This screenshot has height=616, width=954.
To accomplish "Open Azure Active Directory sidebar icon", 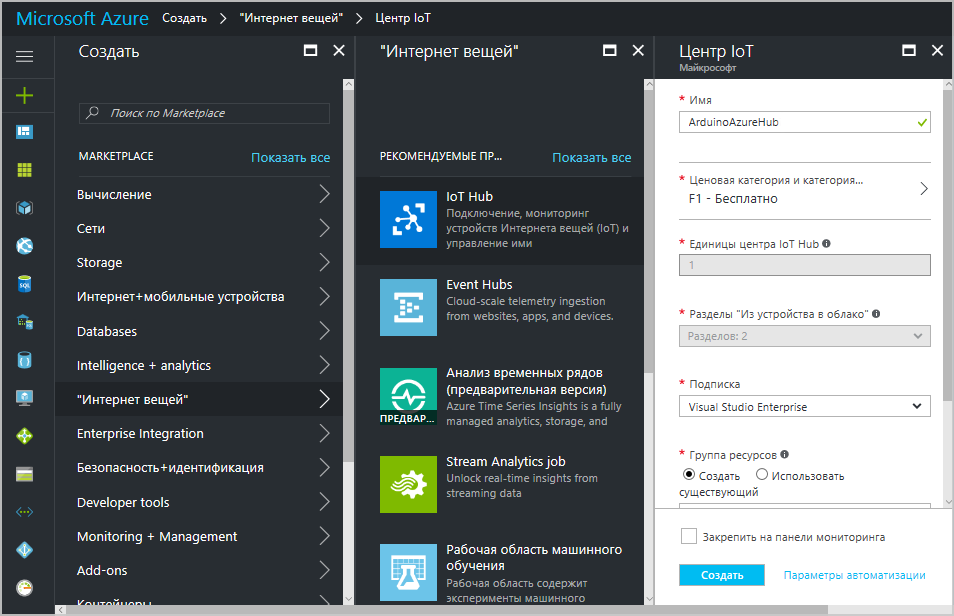I will click(24, 550).
